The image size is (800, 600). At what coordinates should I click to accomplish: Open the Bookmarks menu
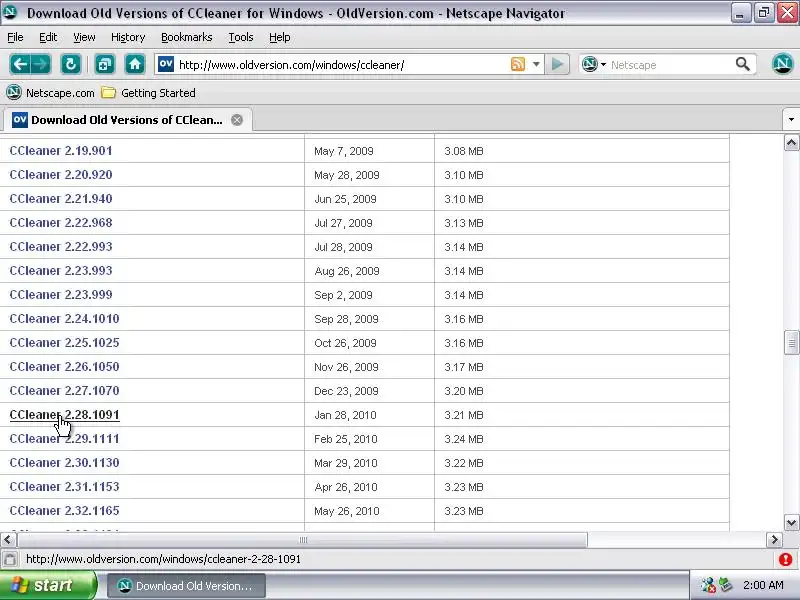pos(187,37)
